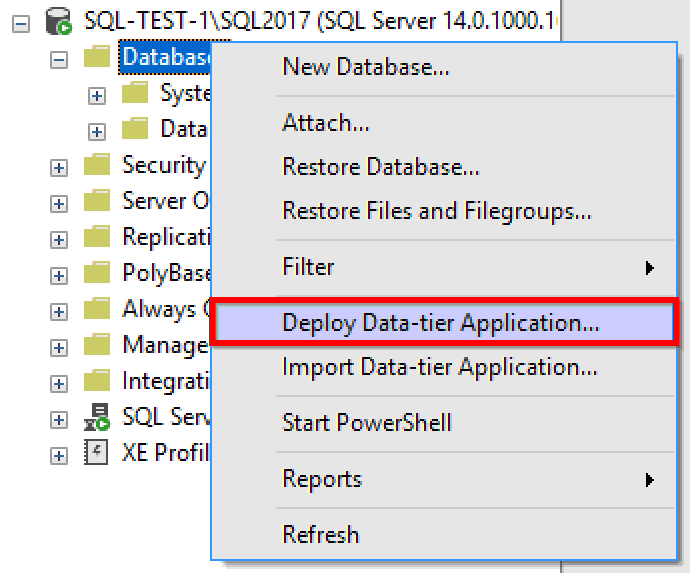Click the Databases folder icon
690x573 pixels.
click(x=97, y=57)
